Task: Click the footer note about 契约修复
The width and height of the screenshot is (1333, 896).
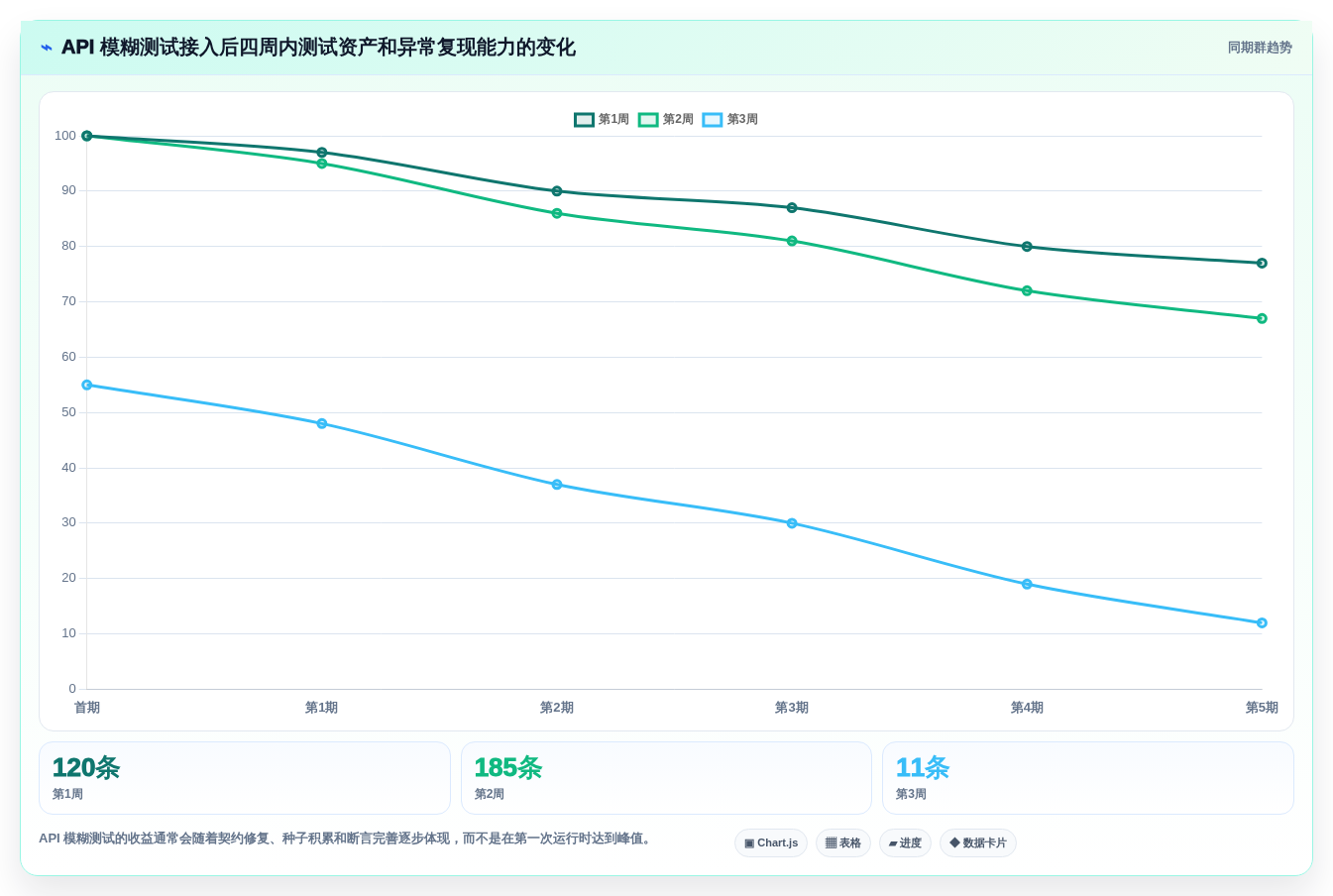Action: [347, 839]
